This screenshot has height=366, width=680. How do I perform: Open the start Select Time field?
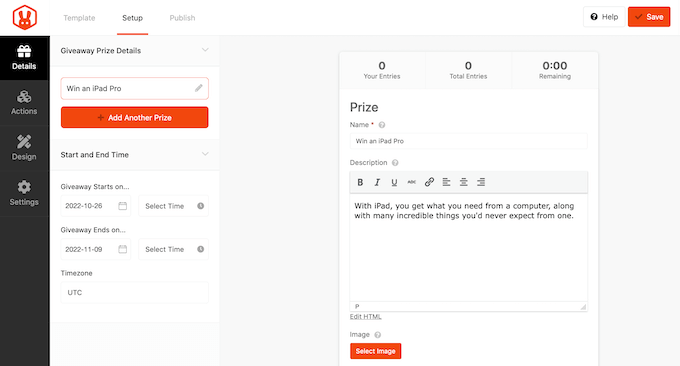pos(173,206)
